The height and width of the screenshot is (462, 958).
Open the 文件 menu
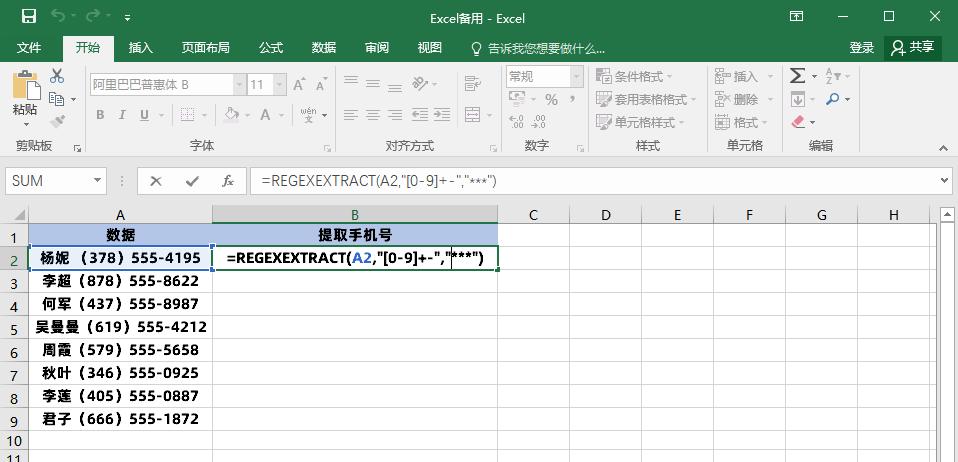pos(29,47)
